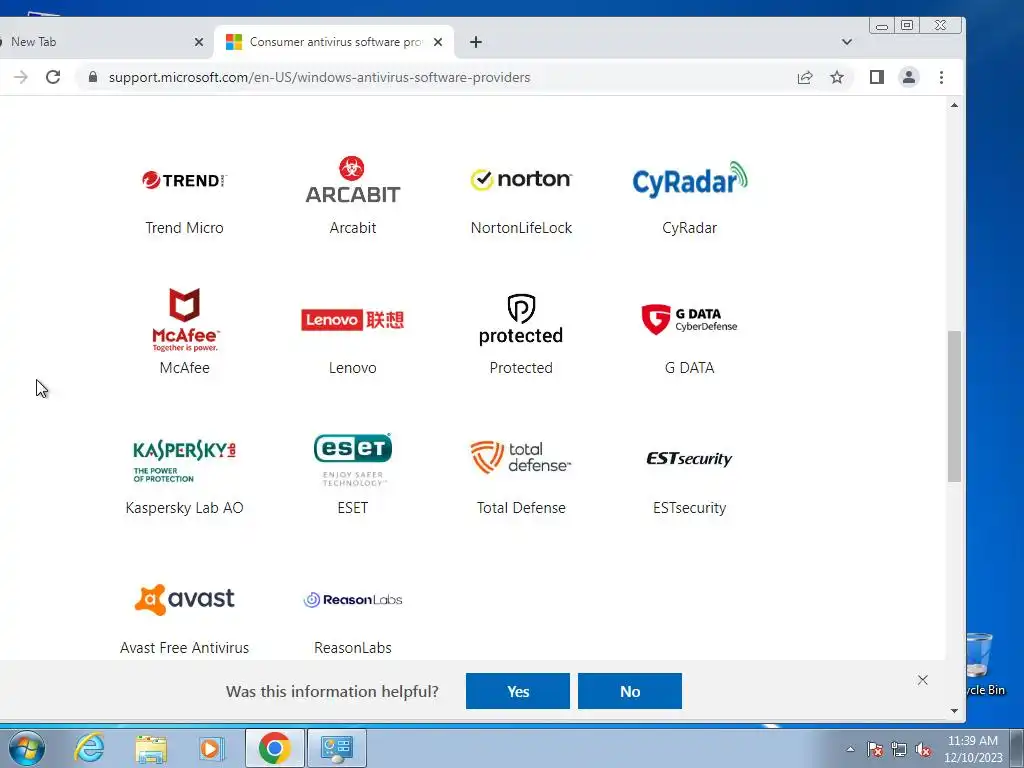Open Windows Media Player taskbar icon
1024x768 pixels.
(212, 748)
